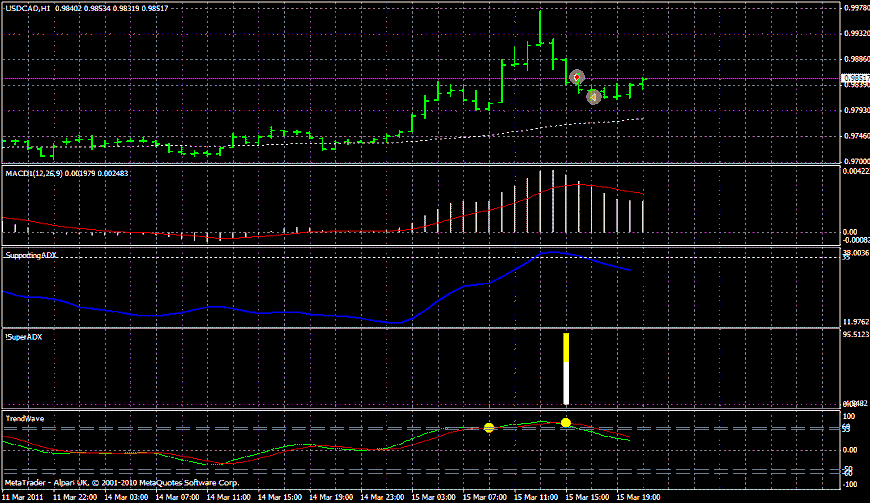Click the yellow and white SuperADX bar
The image size is (870, 503).
click(x=566, y=368)
